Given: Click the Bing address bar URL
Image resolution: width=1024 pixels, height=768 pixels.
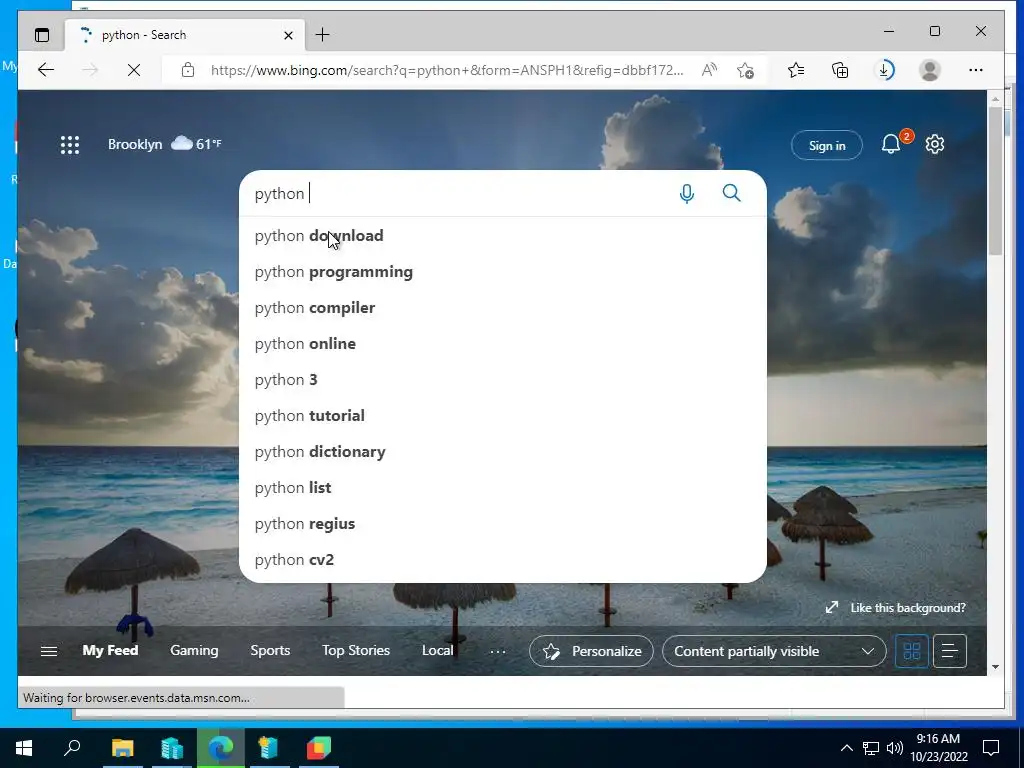Looking at the screenshot, I should coord(447,70).
